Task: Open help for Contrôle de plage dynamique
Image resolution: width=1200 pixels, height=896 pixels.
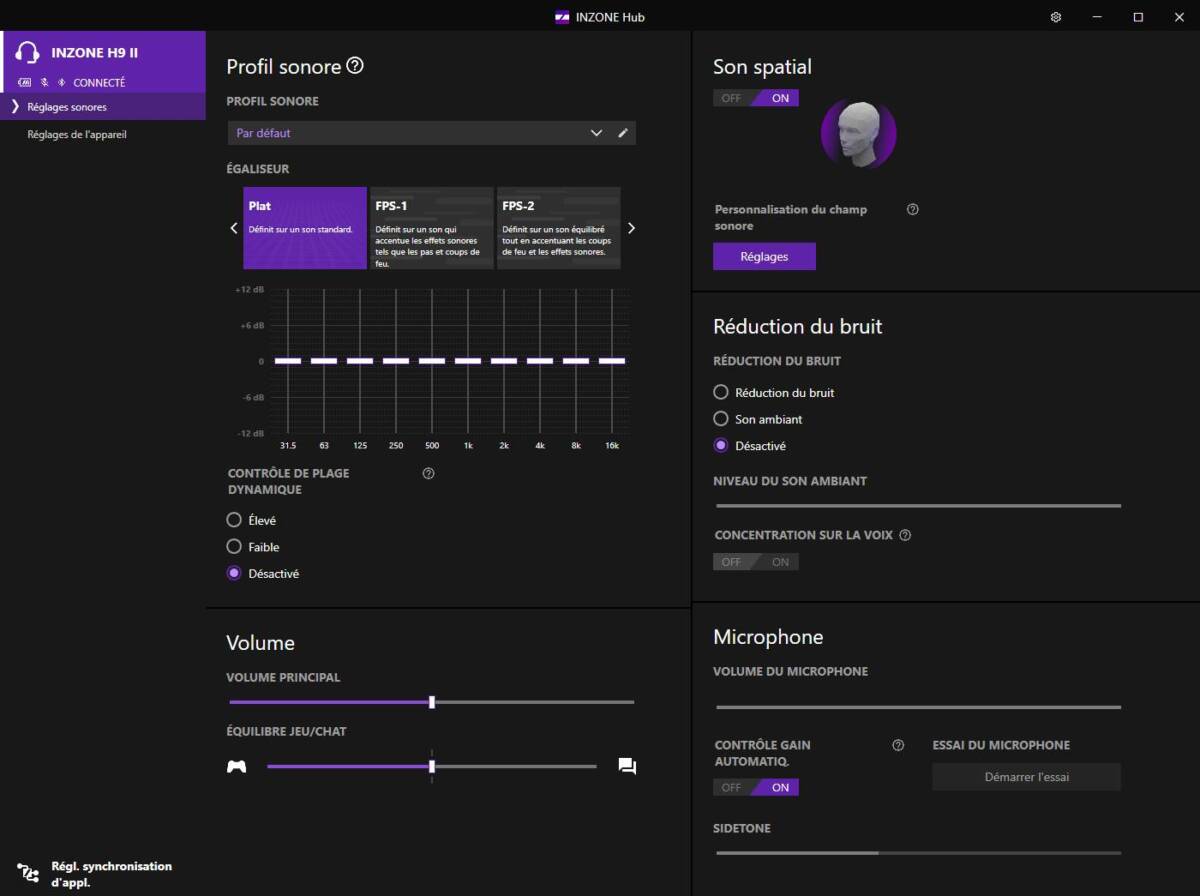Action: (429, 474)
